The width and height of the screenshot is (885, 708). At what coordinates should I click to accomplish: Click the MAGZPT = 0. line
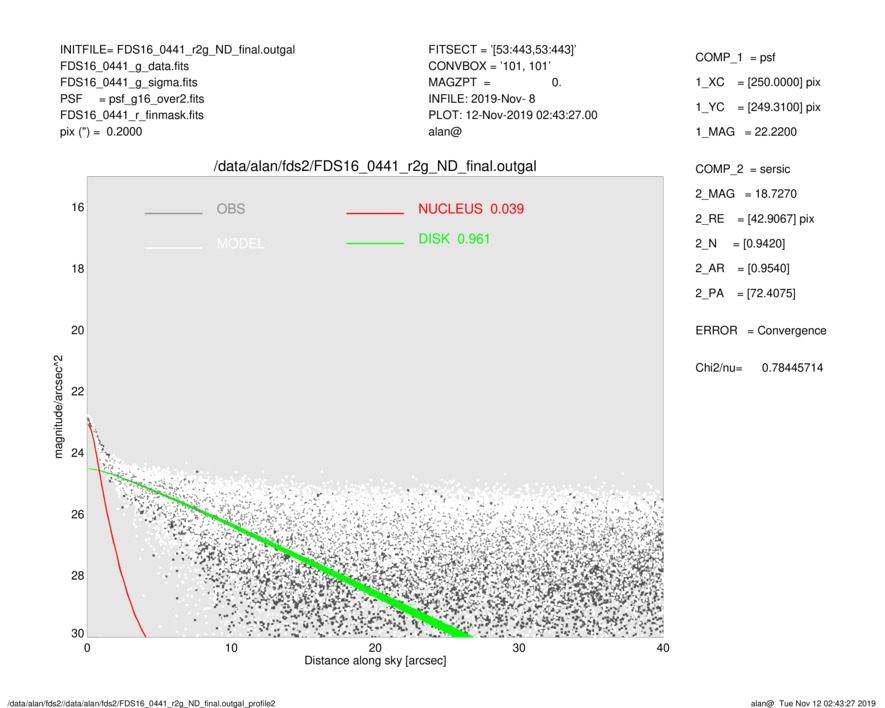(495, 82)
